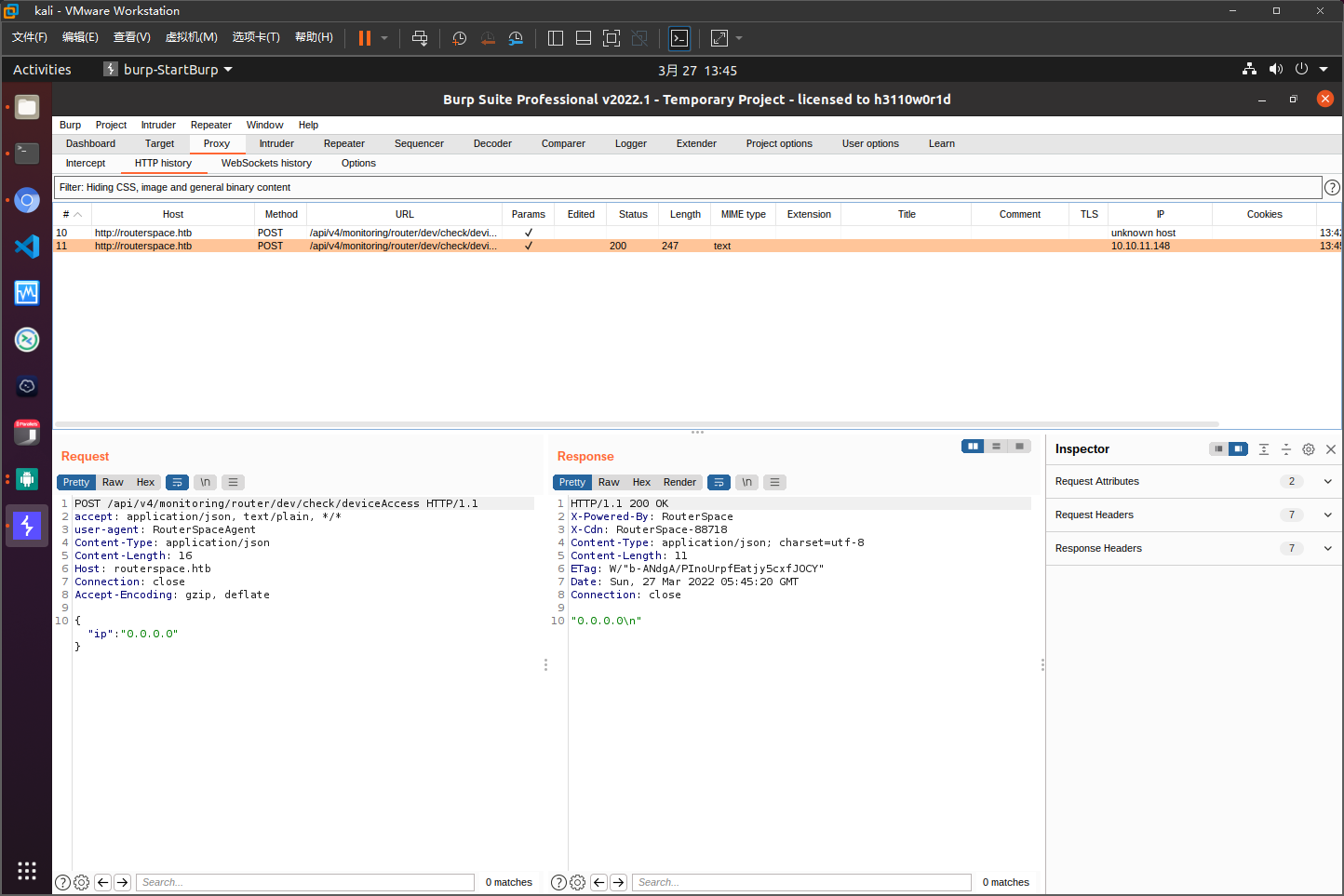
Task: Click help icon beside the filter bar
Action: (1332, 188)
